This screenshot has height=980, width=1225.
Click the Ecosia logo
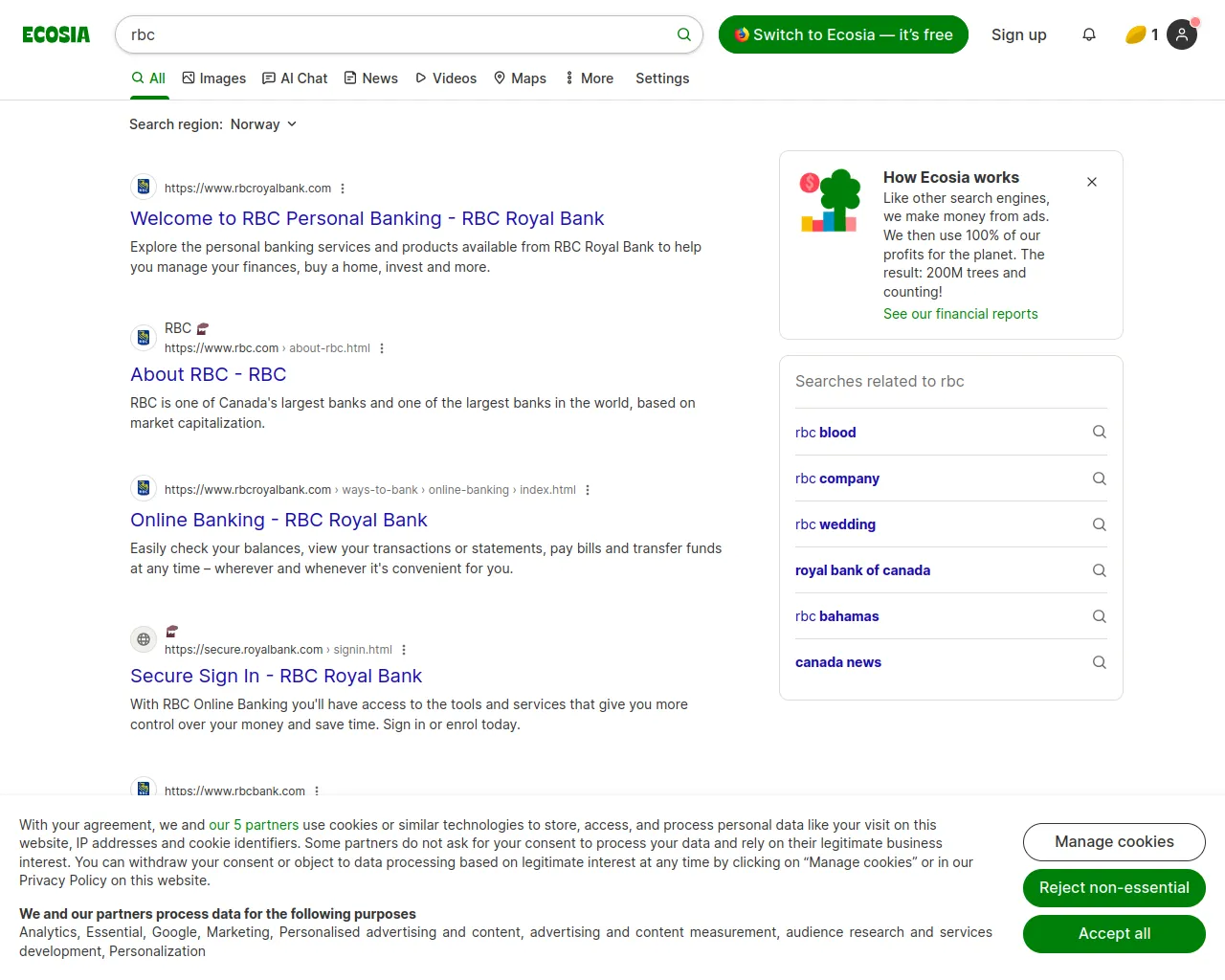click(56, 34)
